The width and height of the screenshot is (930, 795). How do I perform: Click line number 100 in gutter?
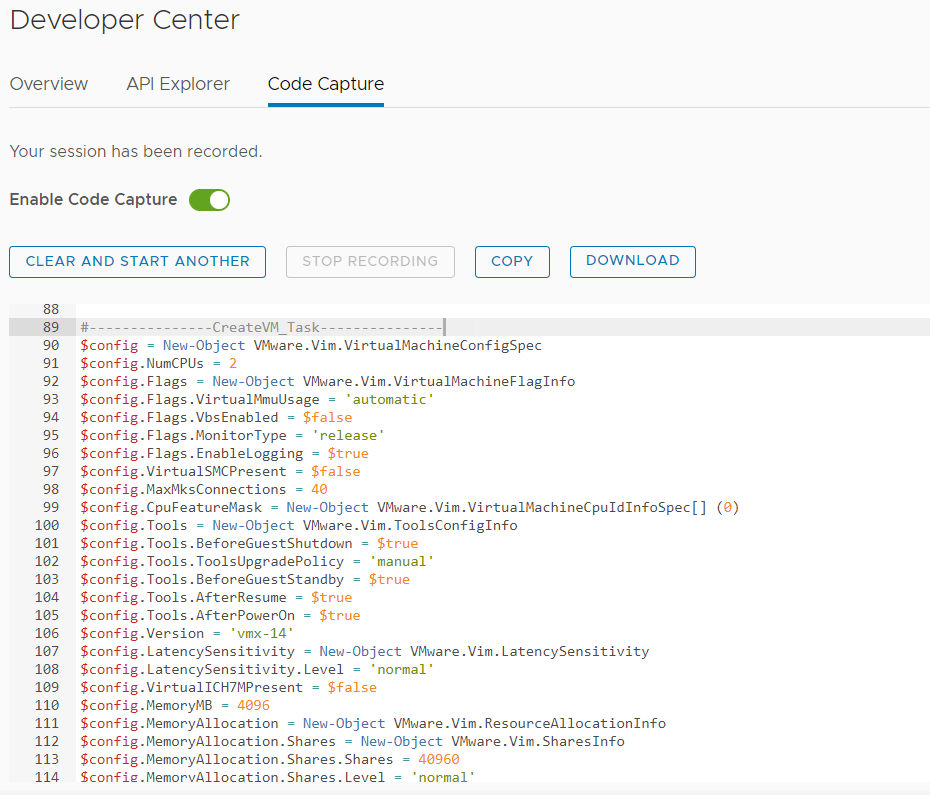click(x=47, y=526)
